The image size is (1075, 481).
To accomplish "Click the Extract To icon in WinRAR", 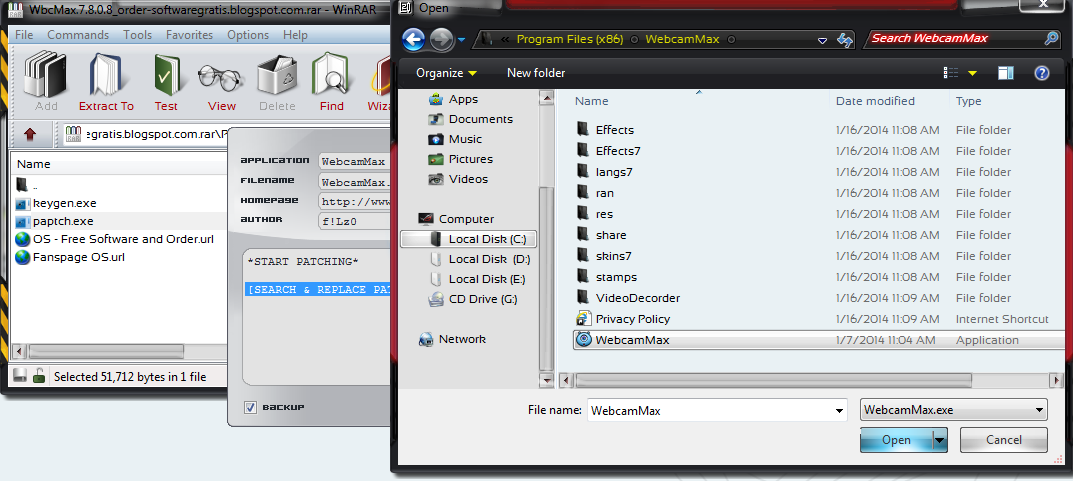I will tap(106, 83).
